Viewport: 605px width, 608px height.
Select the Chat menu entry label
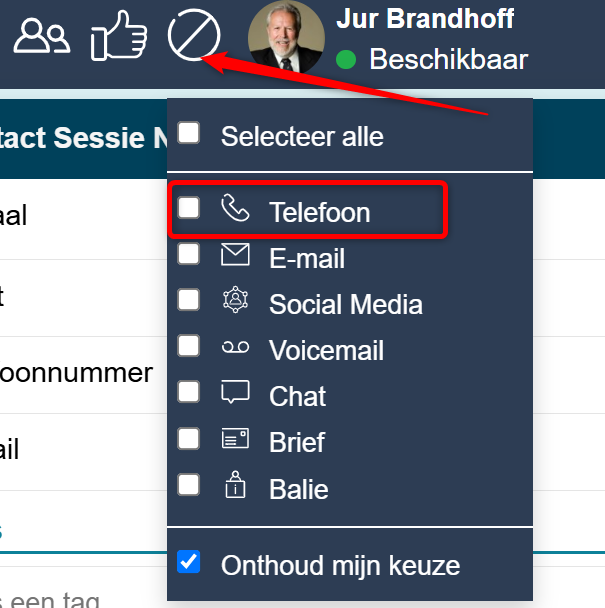(x=297, y=396)
